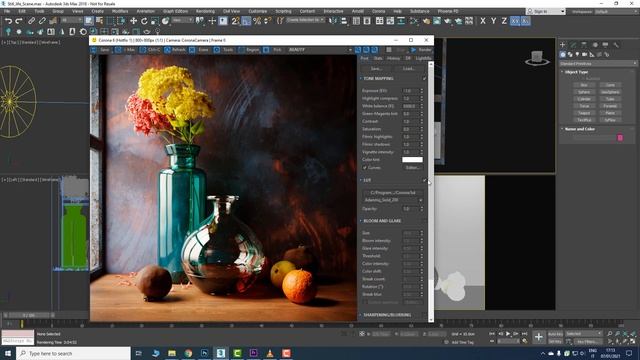Start rendering with the Render button
The image size is (640, 360).
(x=421, y=50)
